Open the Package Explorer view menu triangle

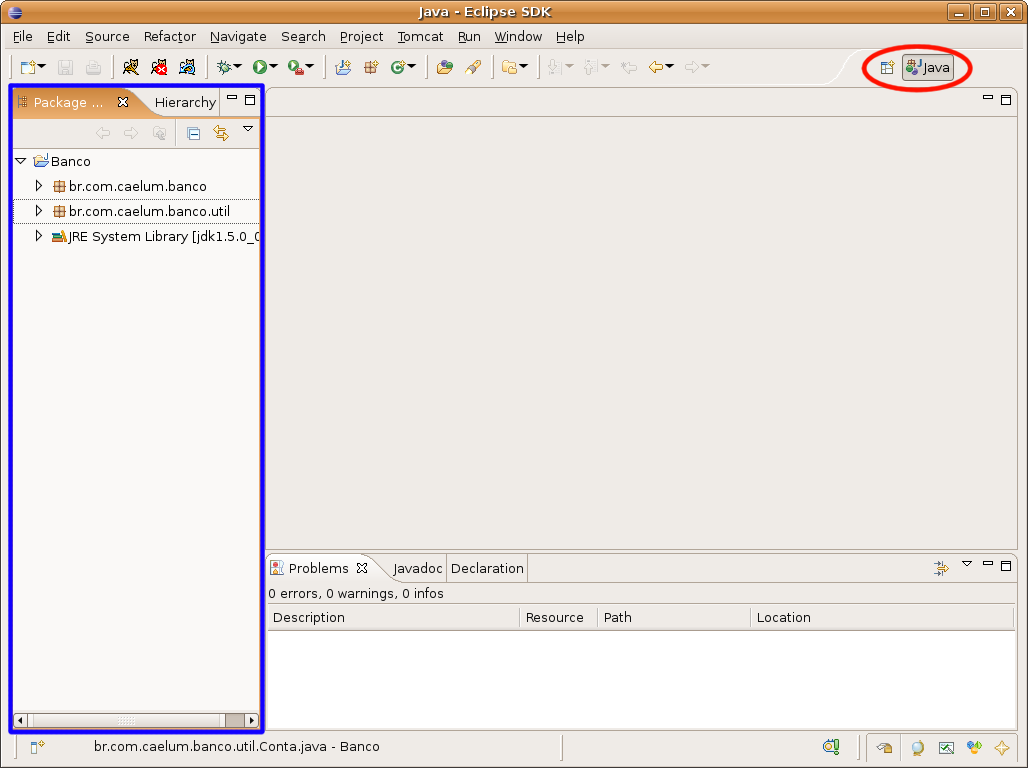(248, 129)
